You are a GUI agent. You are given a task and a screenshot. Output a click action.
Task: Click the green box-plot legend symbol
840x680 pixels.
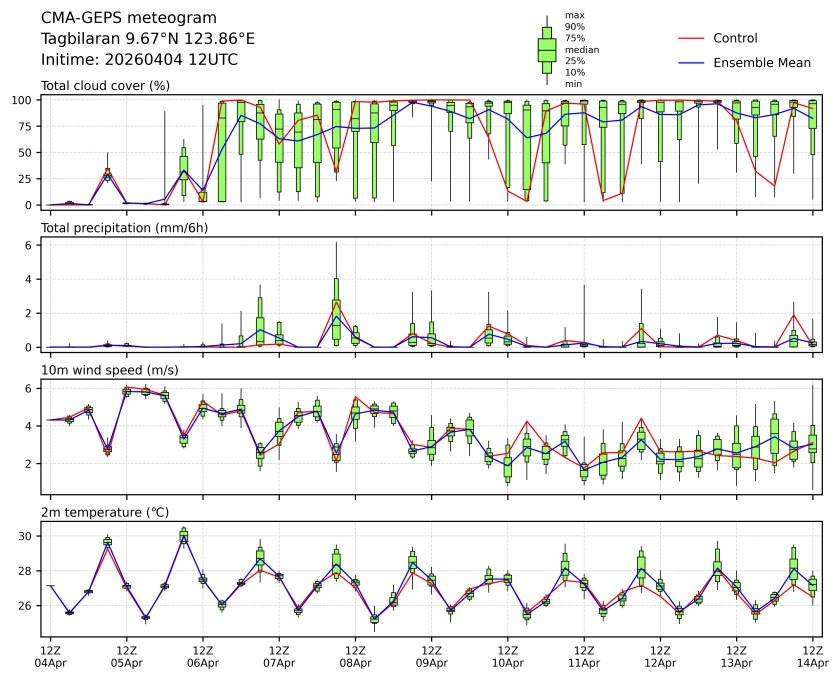547,50
